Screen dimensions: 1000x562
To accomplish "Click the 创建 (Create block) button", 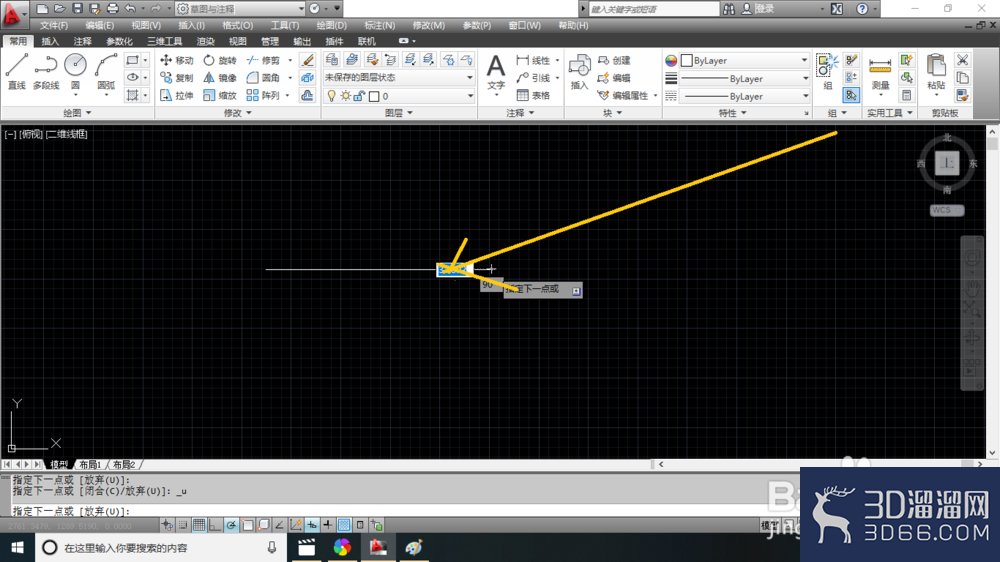I will (614, 60).
